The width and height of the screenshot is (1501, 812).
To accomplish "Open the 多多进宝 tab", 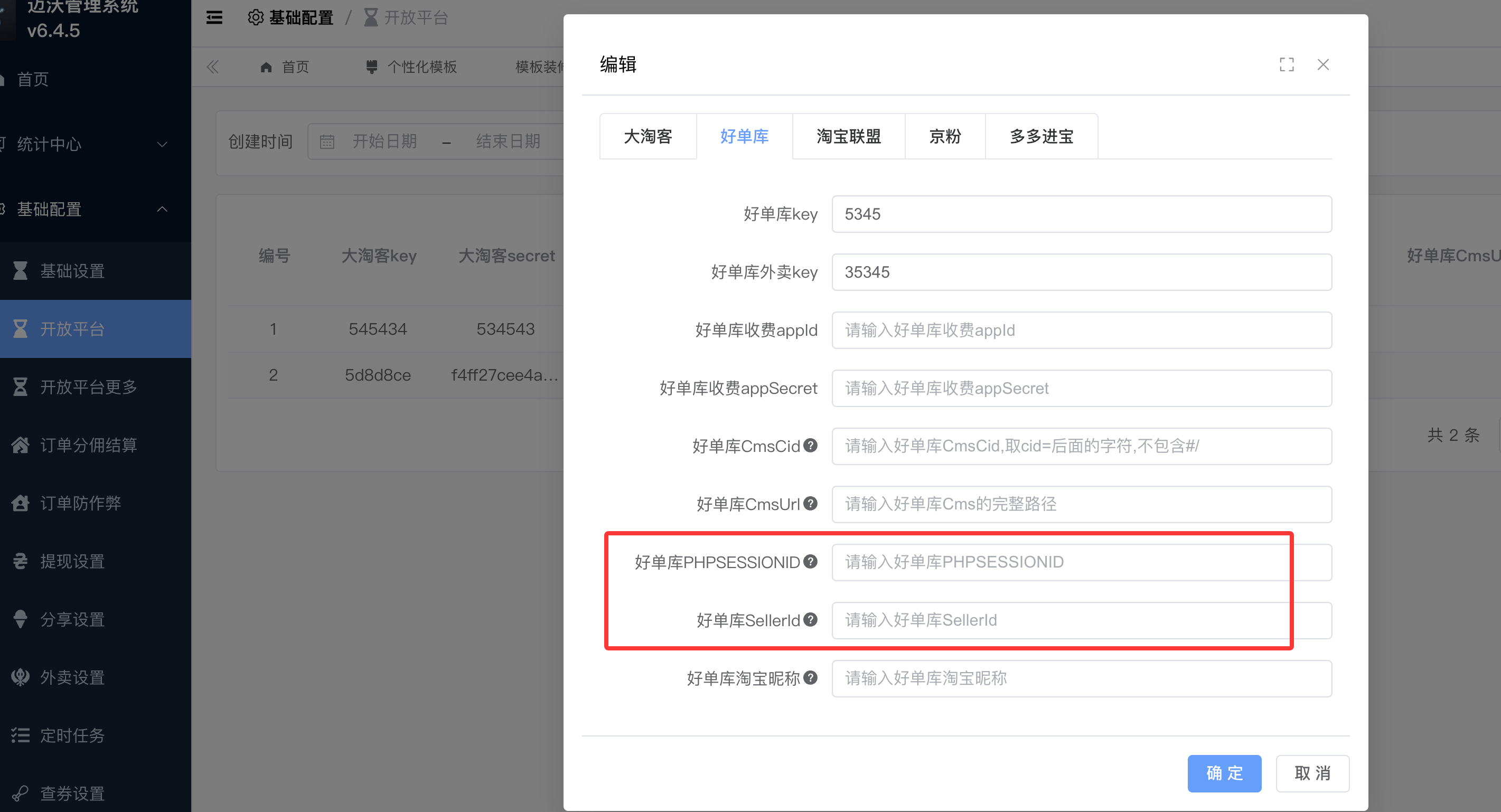I will click(1042, 136).
